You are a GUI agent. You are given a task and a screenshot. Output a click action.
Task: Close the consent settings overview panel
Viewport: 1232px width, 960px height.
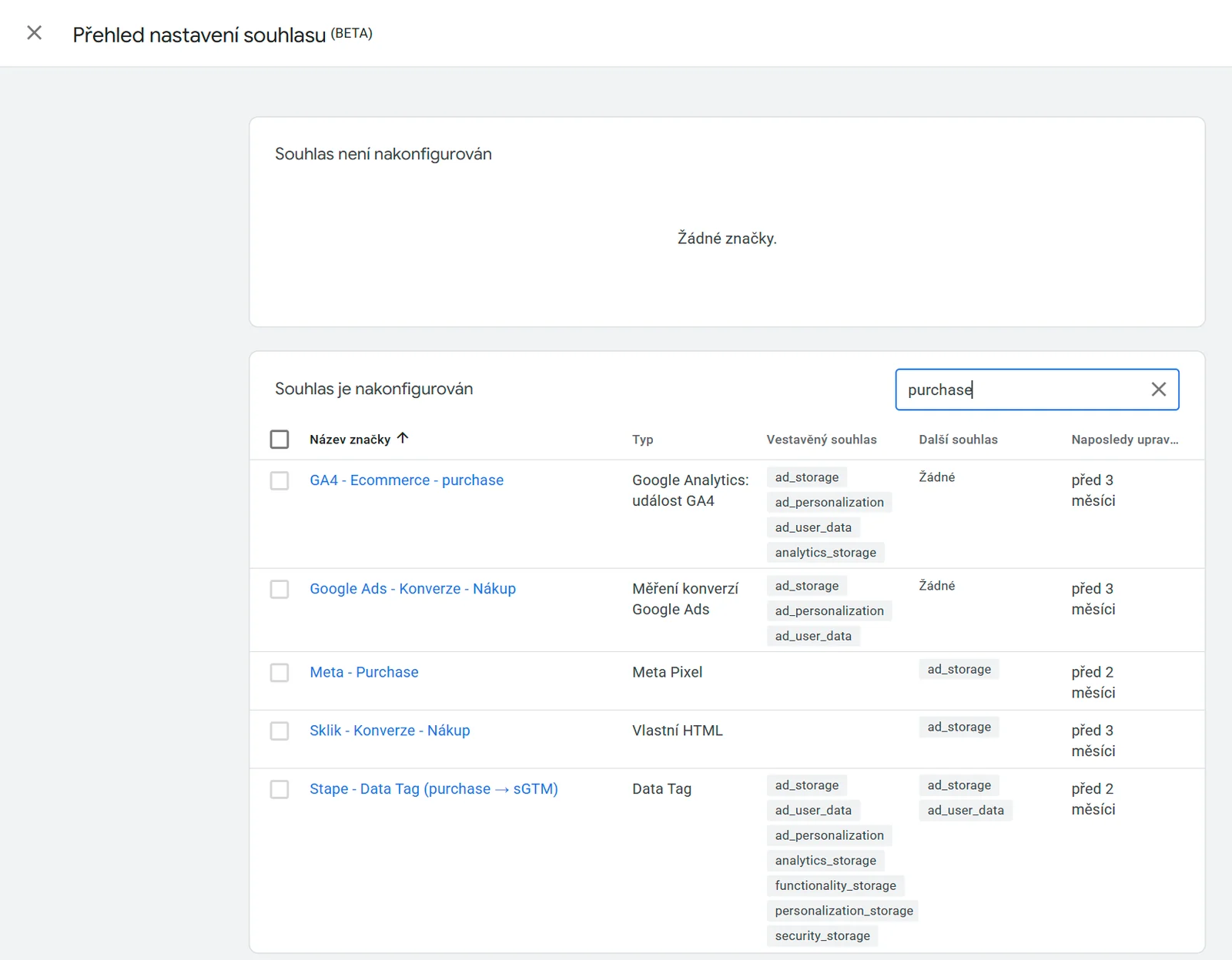[34, 33]
